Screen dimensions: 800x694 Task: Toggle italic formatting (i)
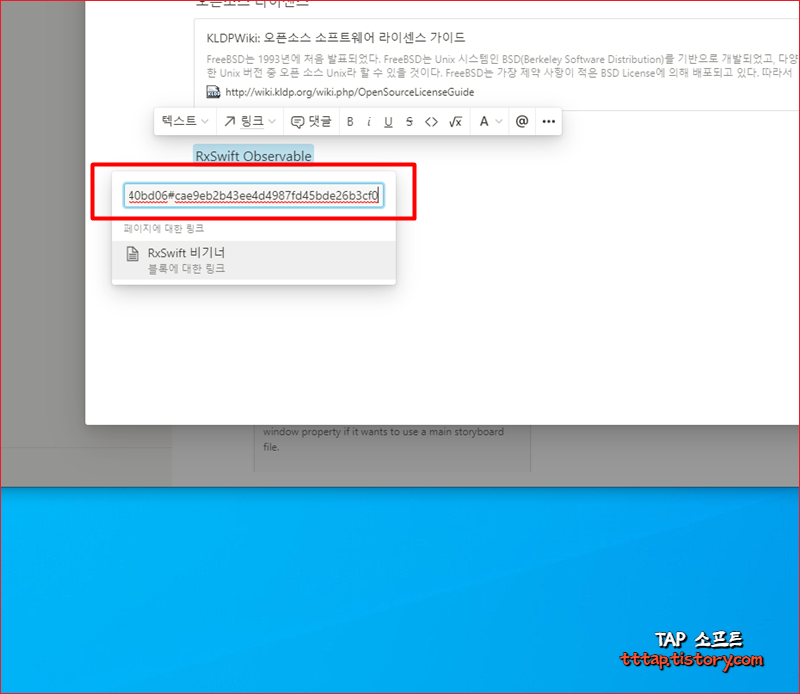click(x=368, y=121)
